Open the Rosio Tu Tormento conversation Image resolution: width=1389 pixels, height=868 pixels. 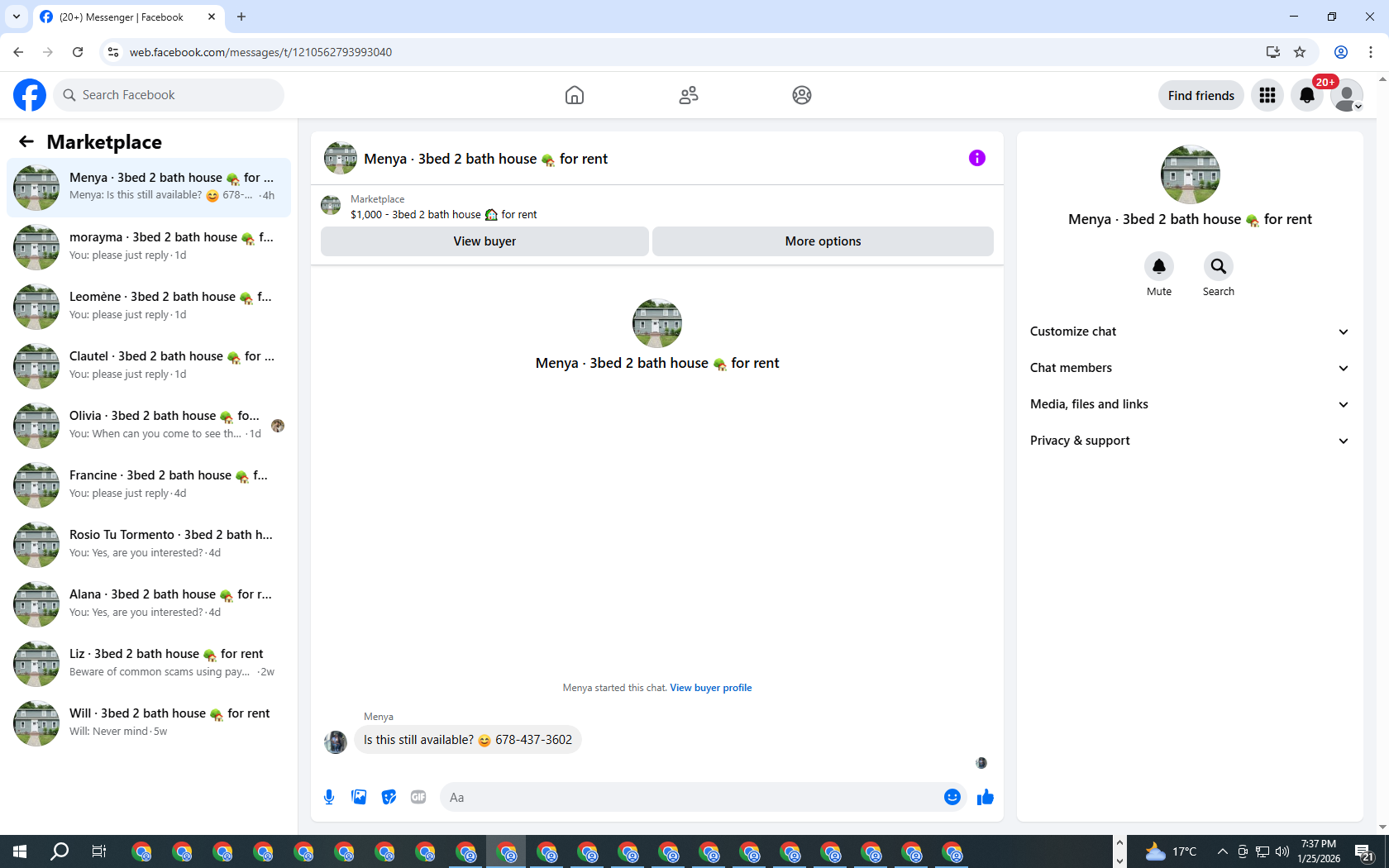click(149, 545)
